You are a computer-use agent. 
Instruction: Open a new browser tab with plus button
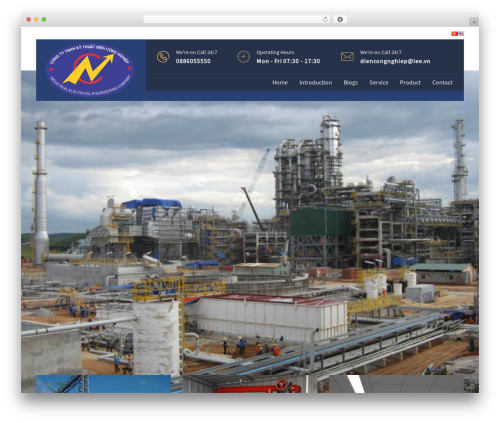tap(474, 22)
